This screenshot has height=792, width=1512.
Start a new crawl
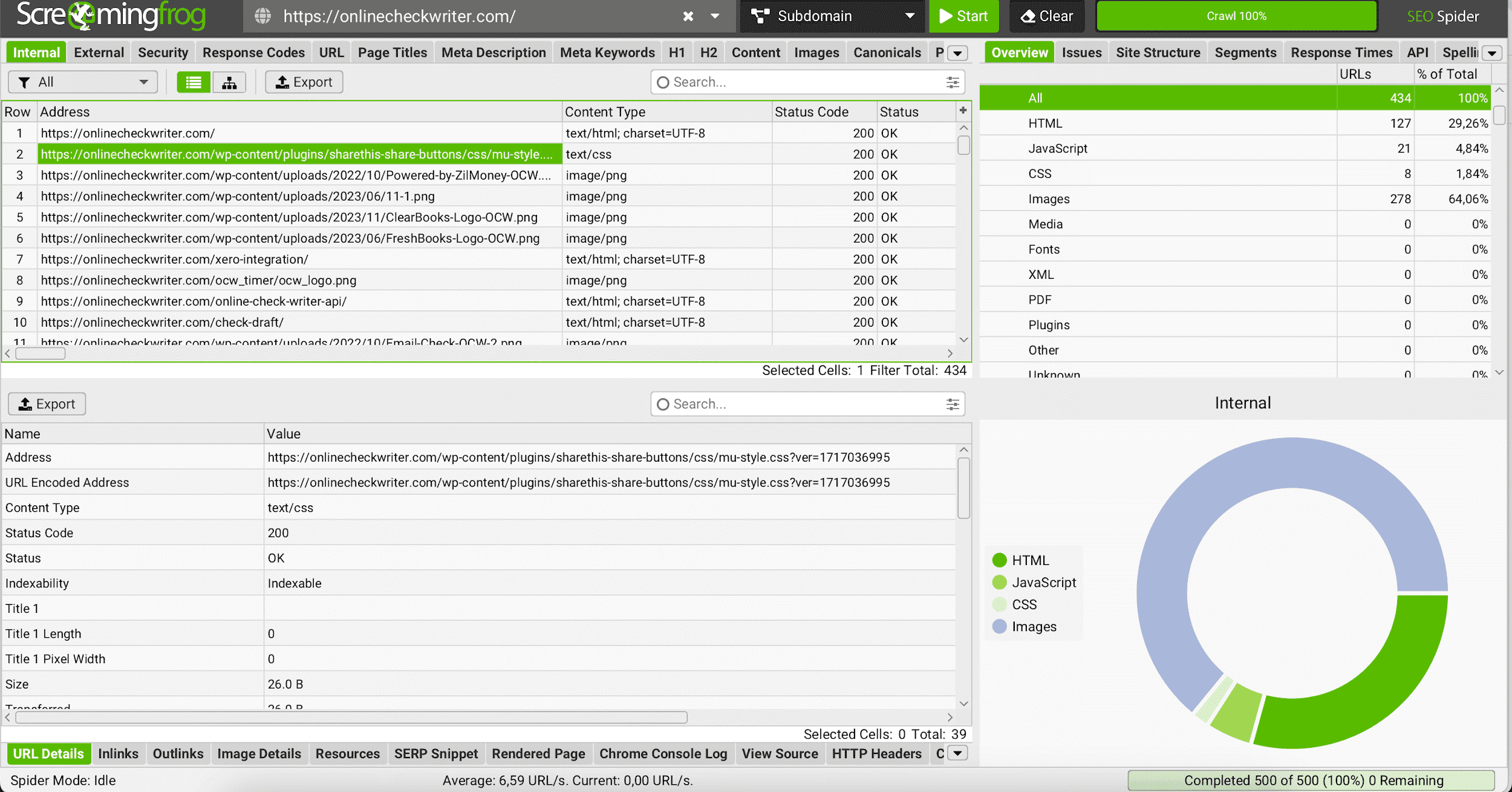(x=963, y=16)
